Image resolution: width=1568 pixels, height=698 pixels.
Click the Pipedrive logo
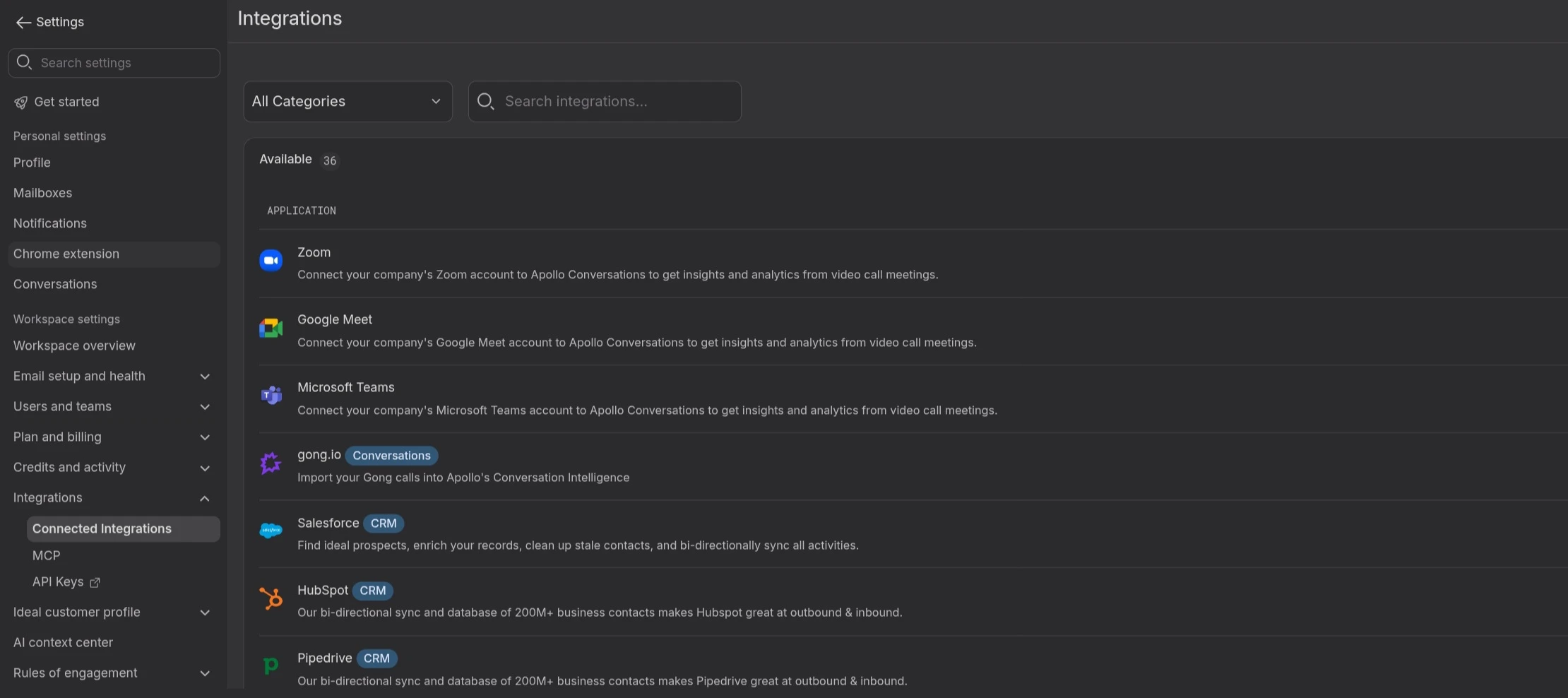coord(271,666)
